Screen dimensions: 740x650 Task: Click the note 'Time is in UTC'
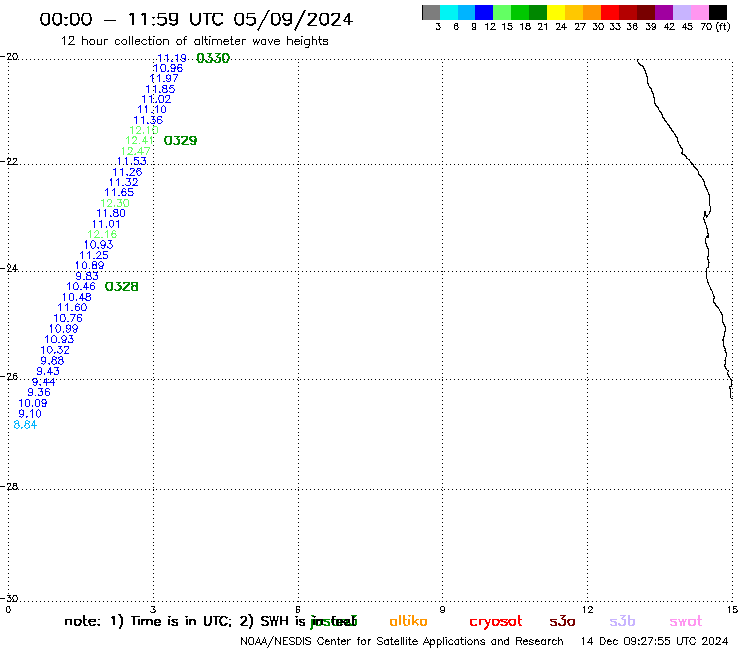[180, 621]
